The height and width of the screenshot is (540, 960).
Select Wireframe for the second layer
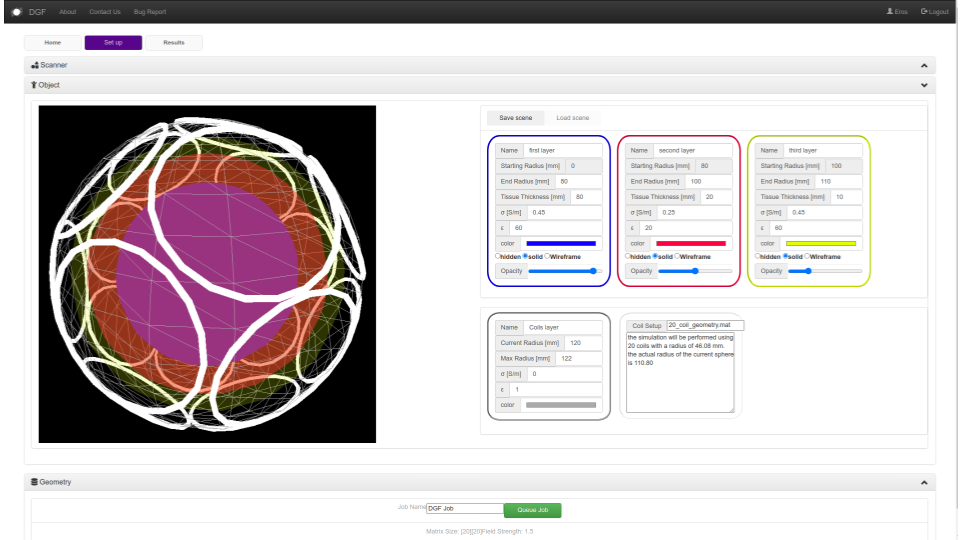pos(678,256)
